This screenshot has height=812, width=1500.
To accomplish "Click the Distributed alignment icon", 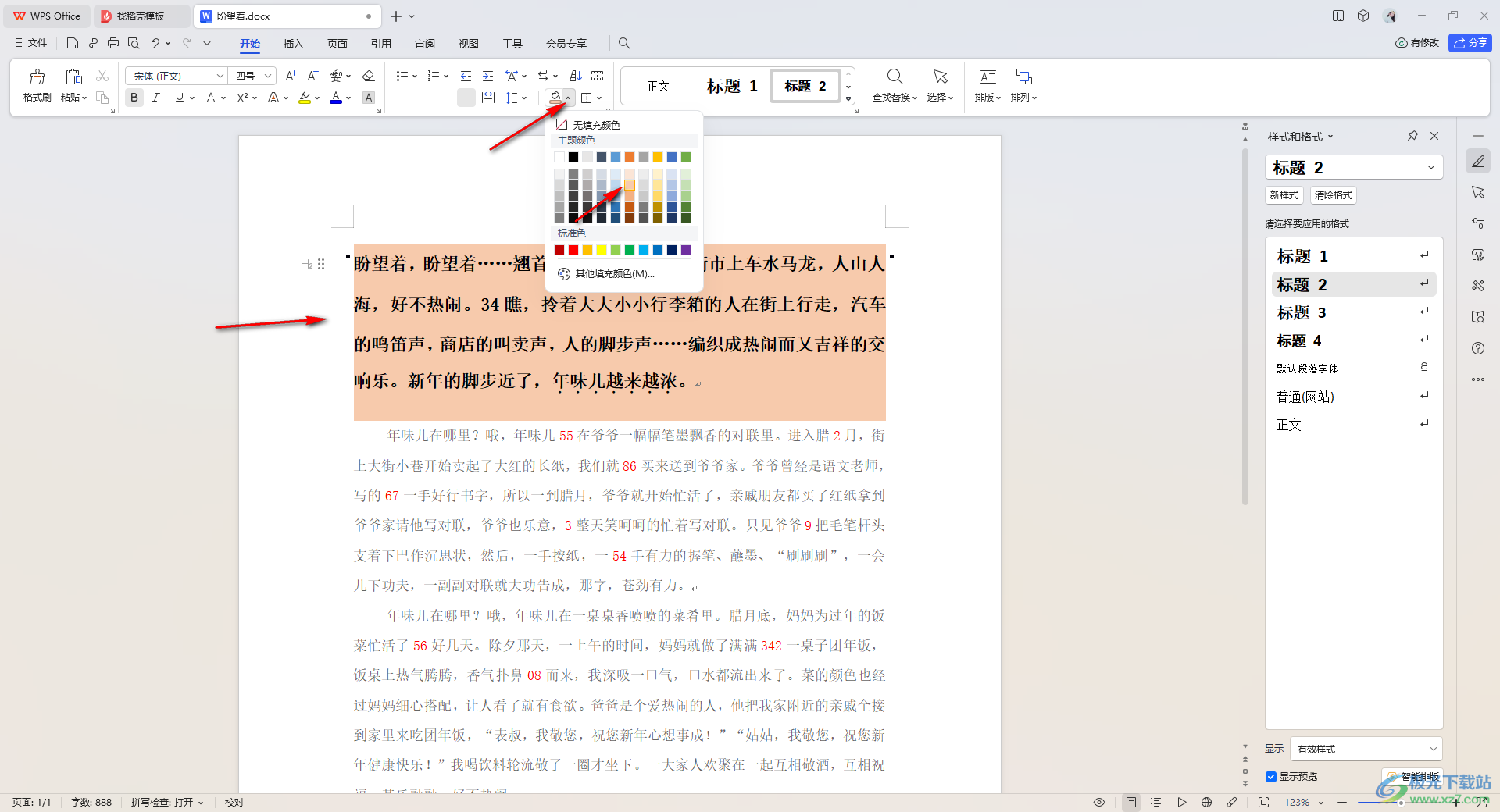I will click(x=488, y=98).
